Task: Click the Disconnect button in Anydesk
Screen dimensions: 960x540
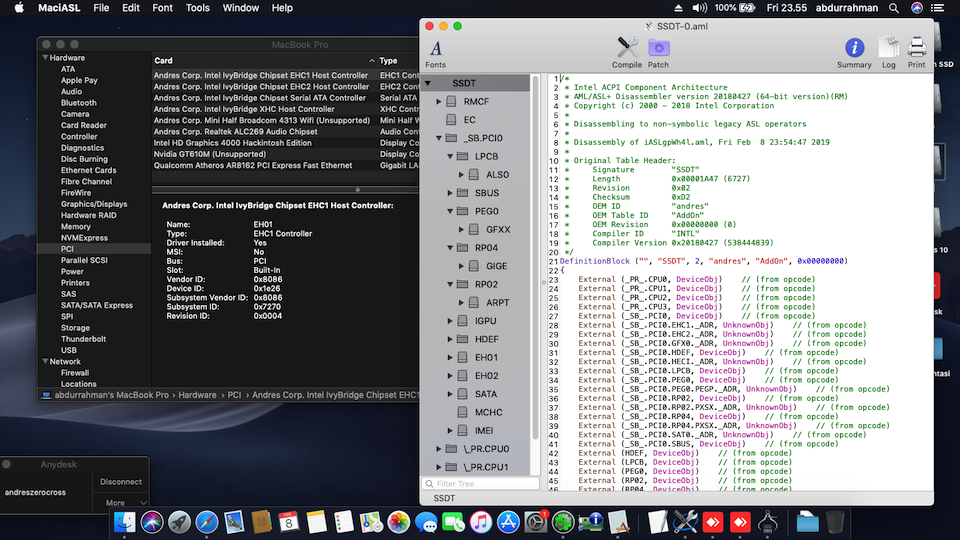Action: click(x=121, y=481)
